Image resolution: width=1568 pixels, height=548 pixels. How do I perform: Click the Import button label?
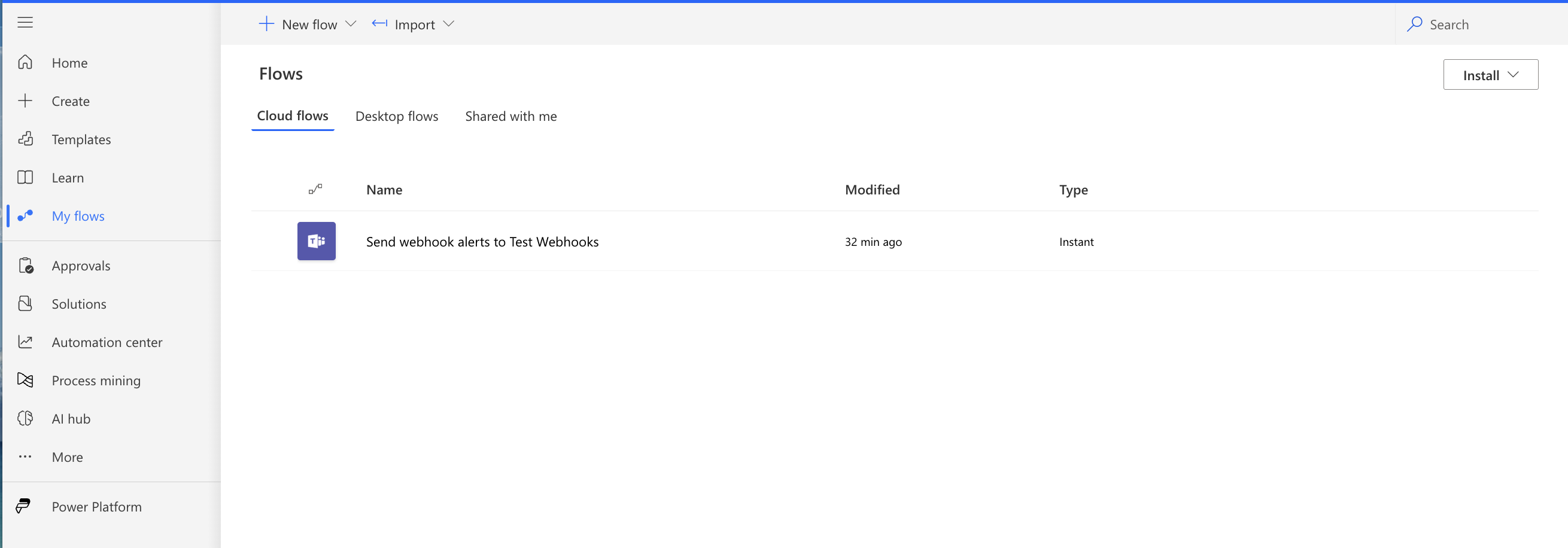[415, 25]
